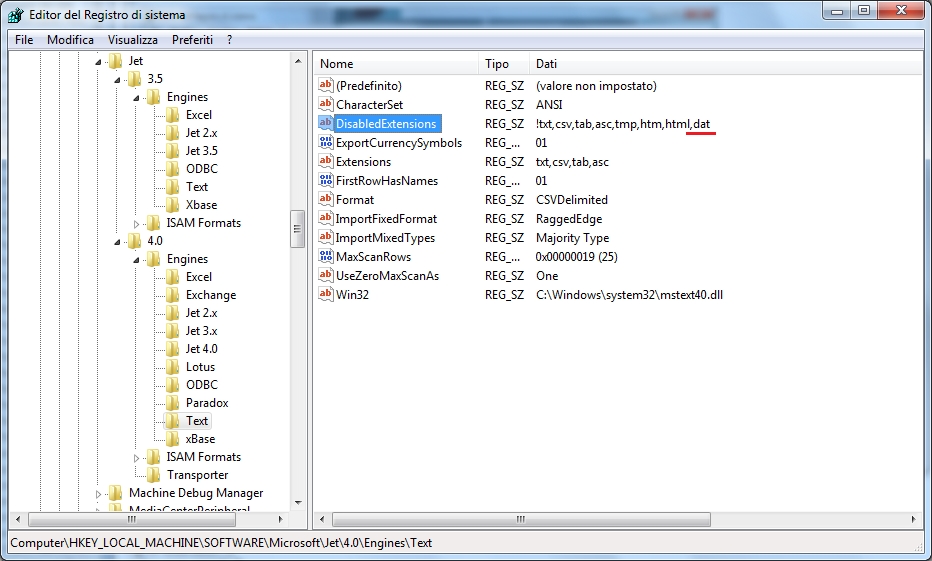Viewport: 932px width, 561px height.
Task: Expand ISAM Formats under 4.0
Action: point(136,458)
